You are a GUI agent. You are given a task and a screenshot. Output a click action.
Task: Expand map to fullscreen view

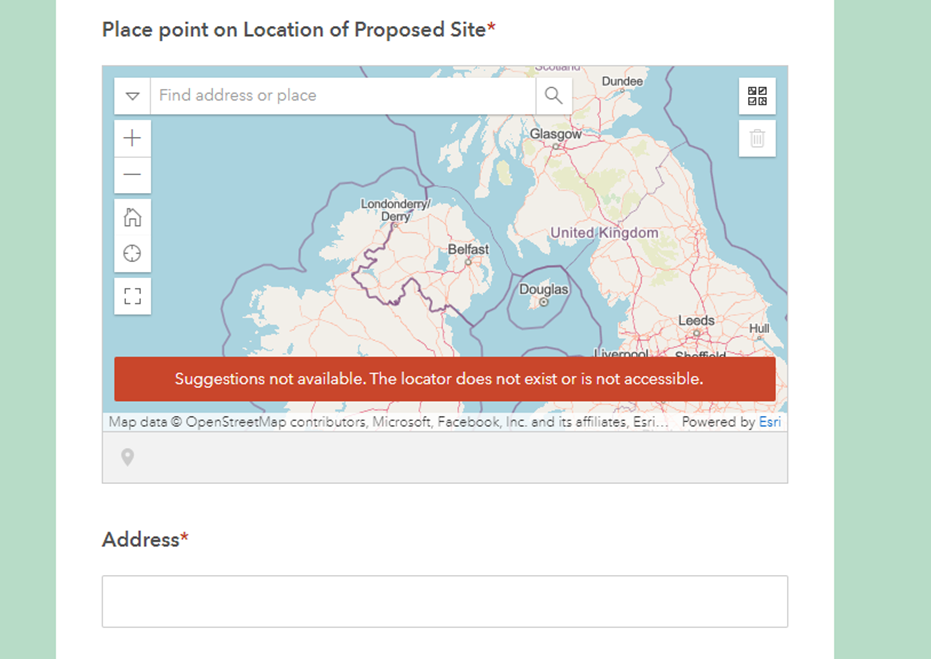tap(132, 296)
